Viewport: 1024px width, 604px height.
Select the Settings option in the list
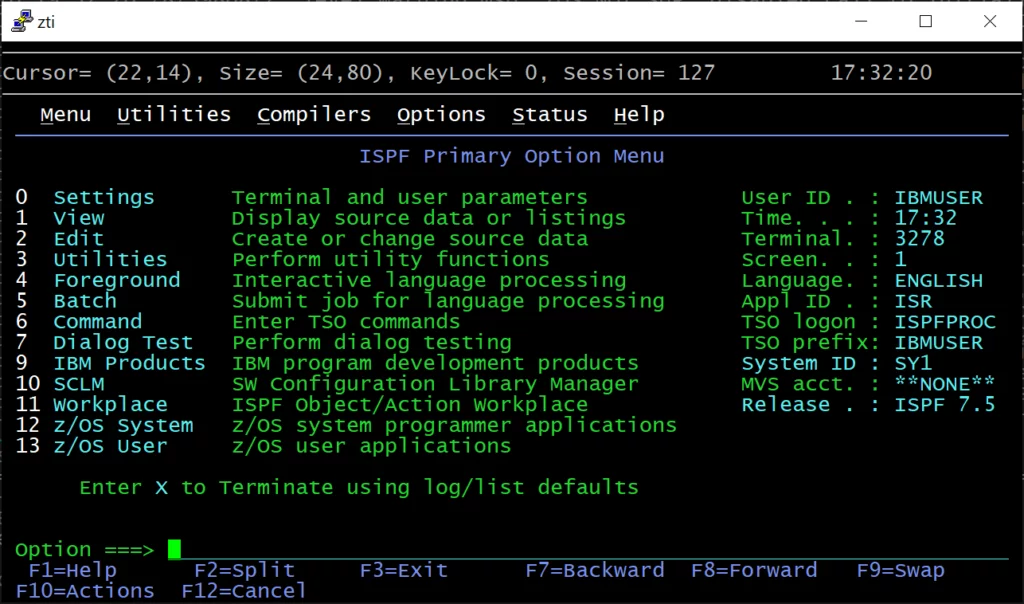[104, 197]
